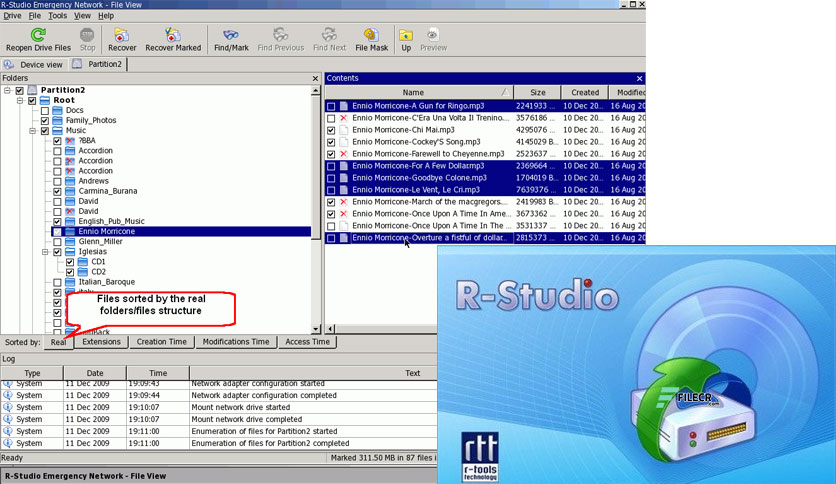The width and height of the screenshot is (836, 484).
Task: Check the A Gun for Ringo.mp3 checkbox
Action: tap(331, 107)
